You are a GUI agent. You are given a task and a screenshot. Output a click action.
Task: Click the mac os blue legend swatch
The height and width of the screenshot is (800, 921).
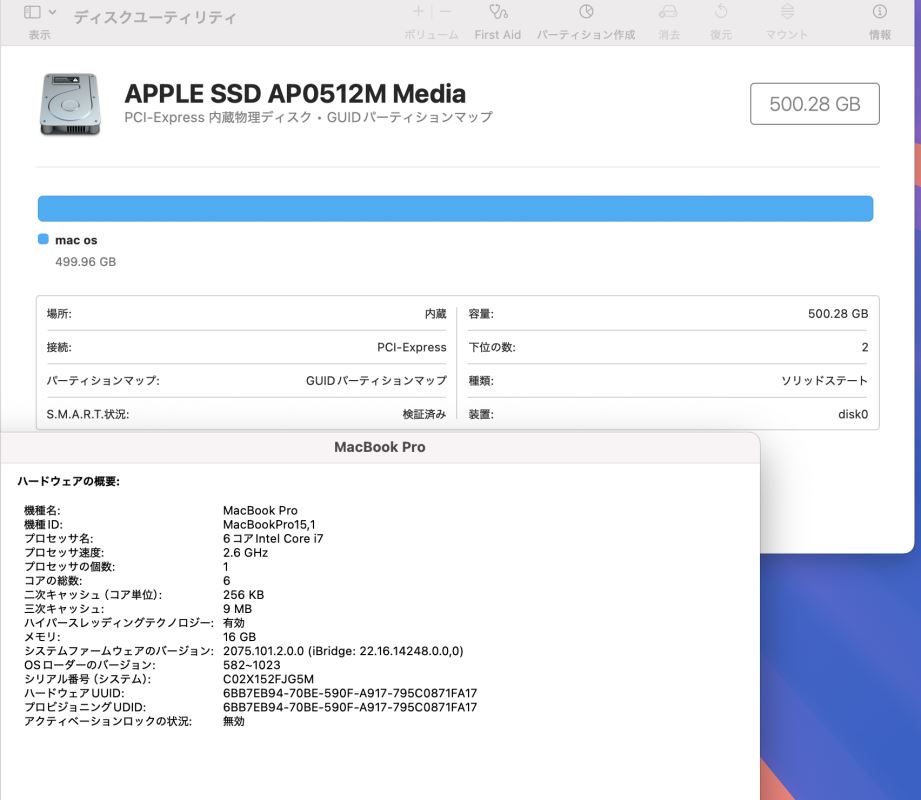43,239
